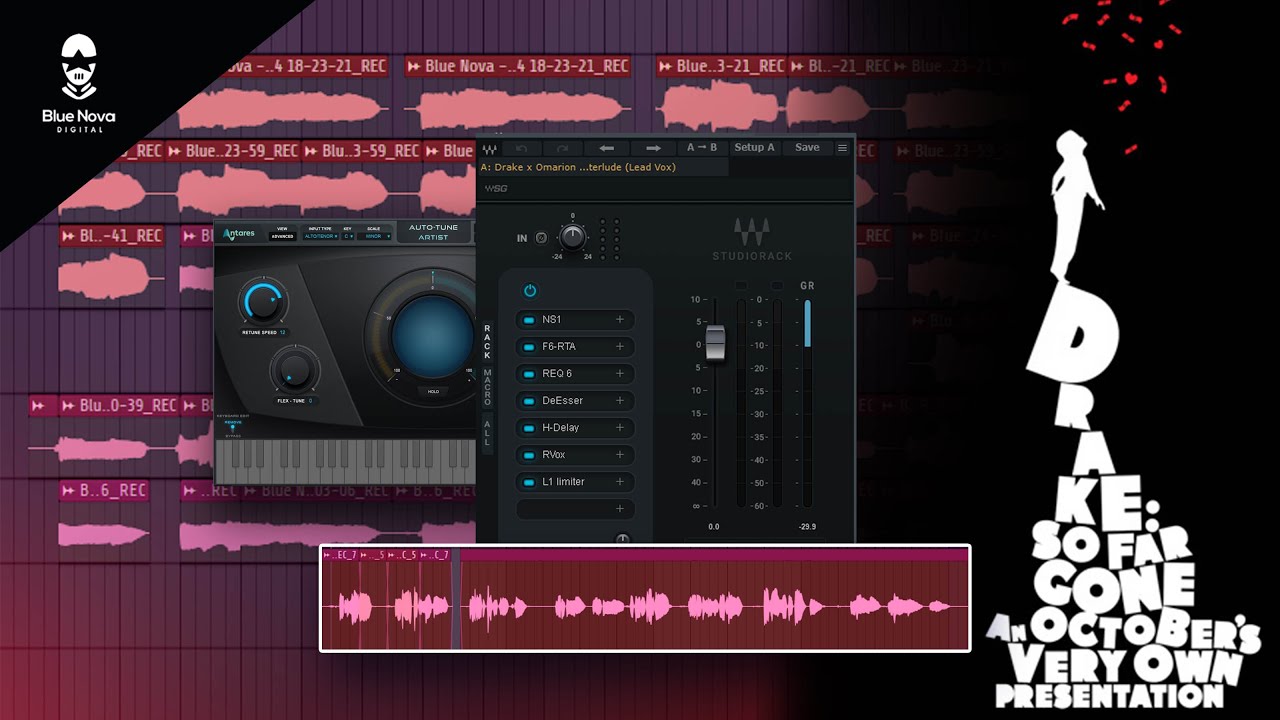1280x720 pixels.
Task: Click the Retune Speed value 12
Action: [283, 332]
